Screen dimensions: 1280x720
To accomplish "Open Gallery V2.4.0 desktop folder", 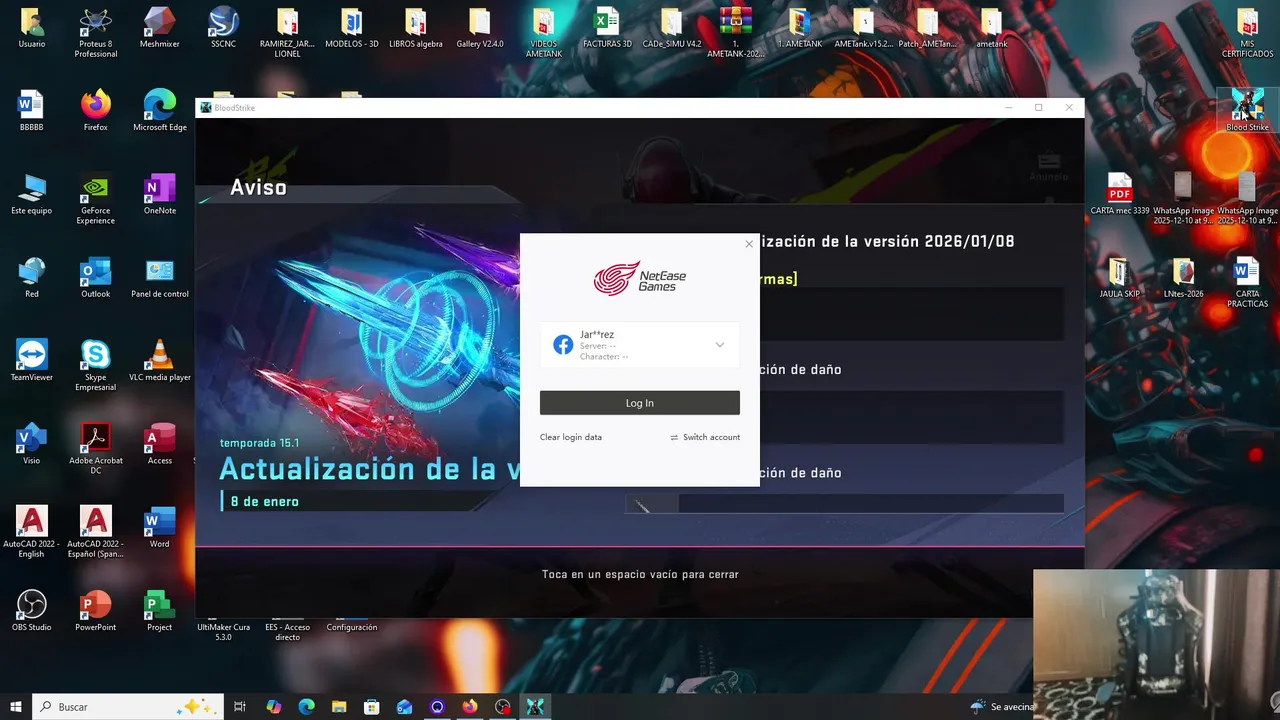I will click(479, 28).
